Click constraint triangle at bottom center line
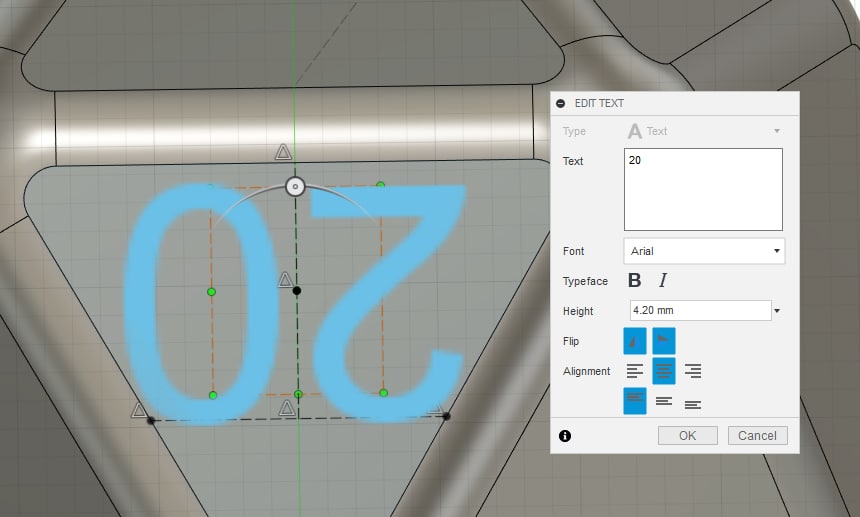This screenshot has width=860, height=517. pyautogui.click(x=286, y=407)
